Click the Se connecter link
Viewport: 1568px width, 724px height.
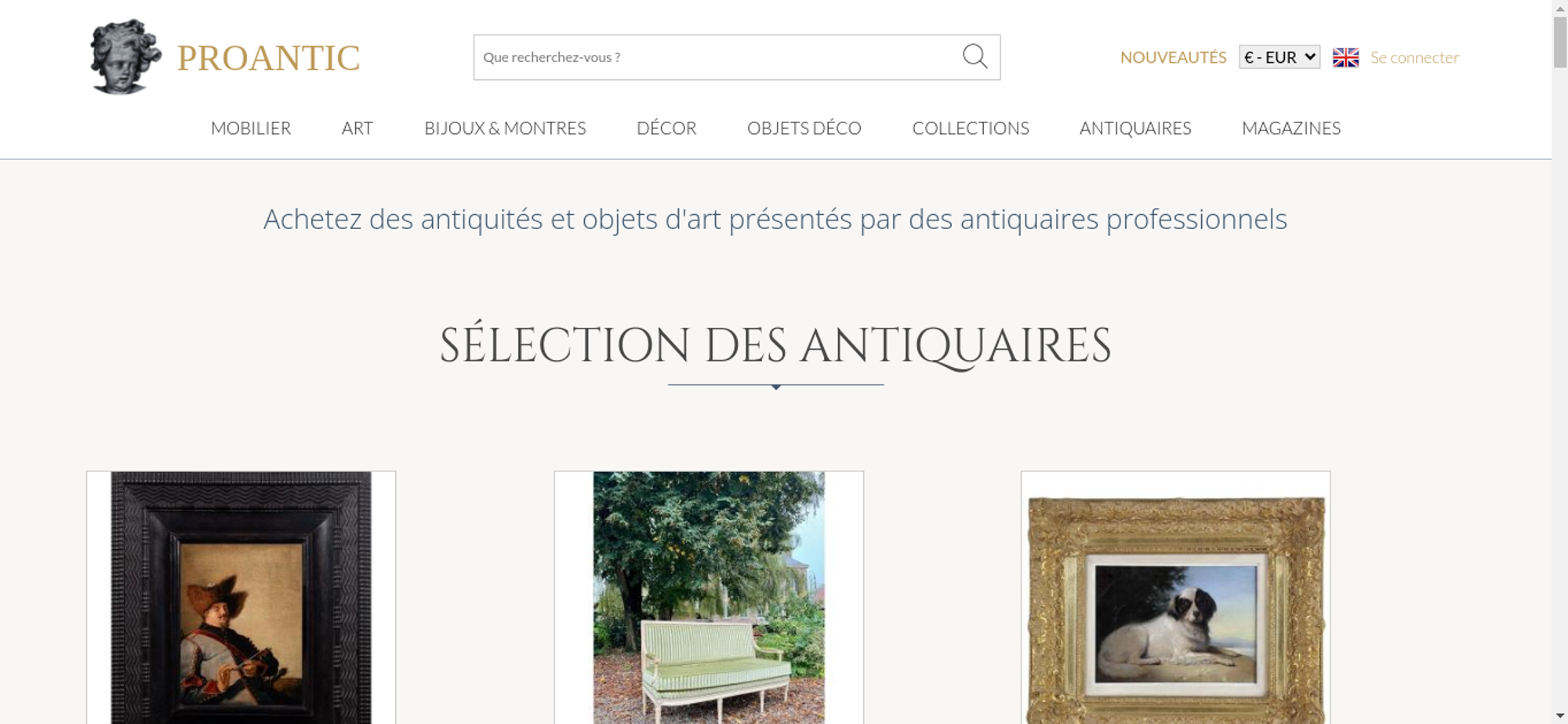[1414, 57]
